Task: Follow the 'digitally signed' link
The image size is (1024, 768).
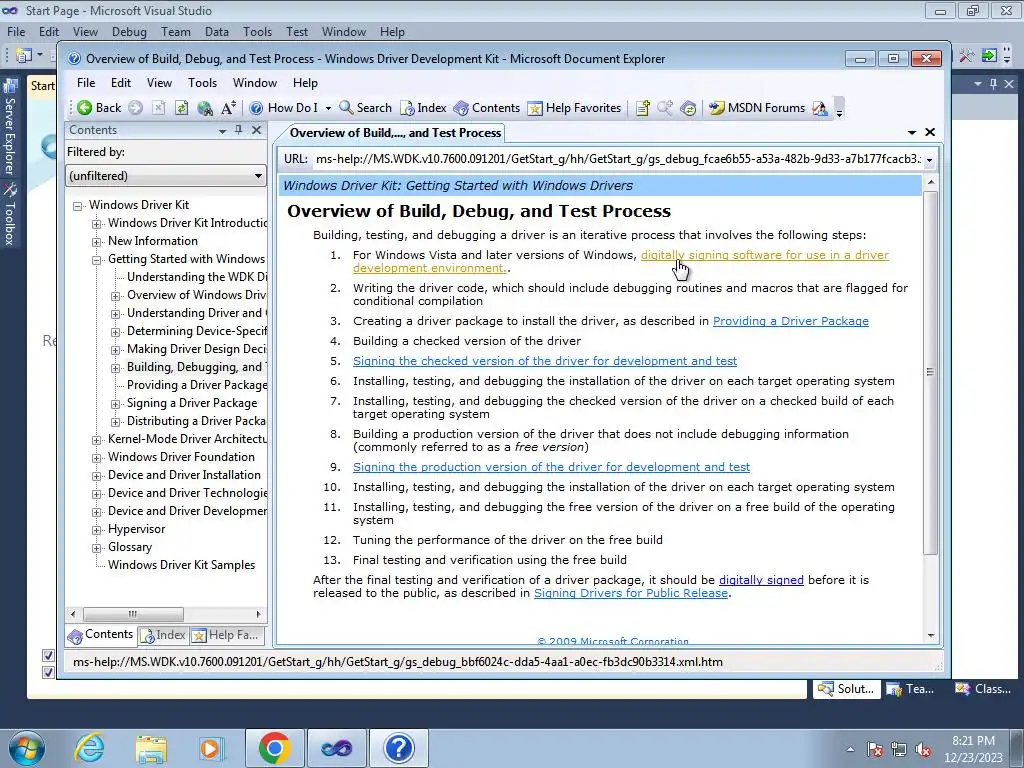Action: [x=761, y=580]
